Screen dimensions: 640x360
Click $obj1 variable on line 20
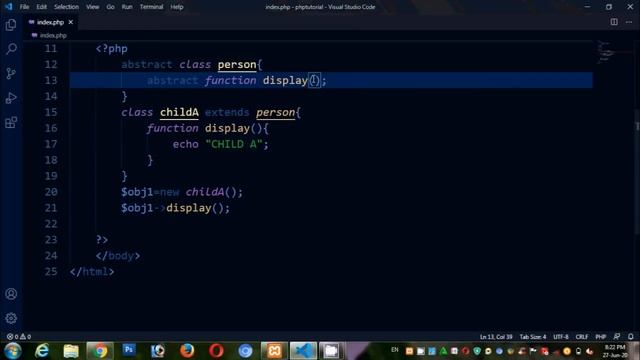[x=137, y=192]
